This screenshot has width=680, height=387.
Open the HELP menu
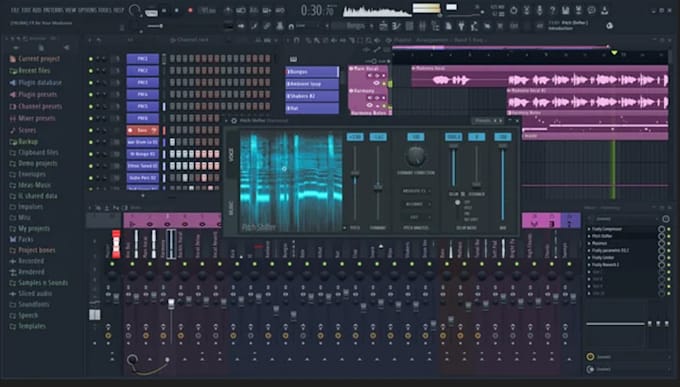118,10
